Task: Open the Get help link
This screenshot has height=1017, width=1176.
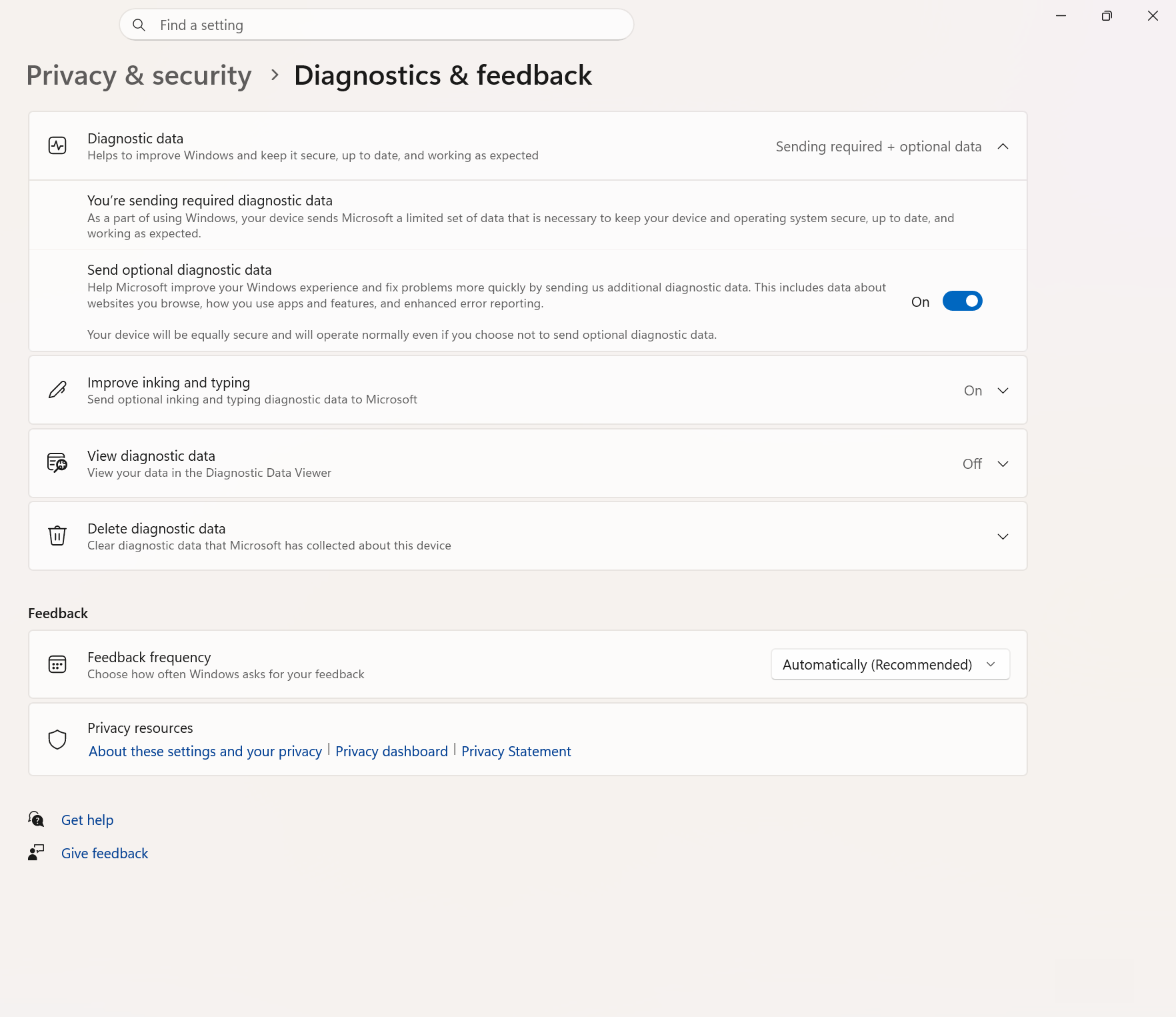Action: [x=87, y=820]
